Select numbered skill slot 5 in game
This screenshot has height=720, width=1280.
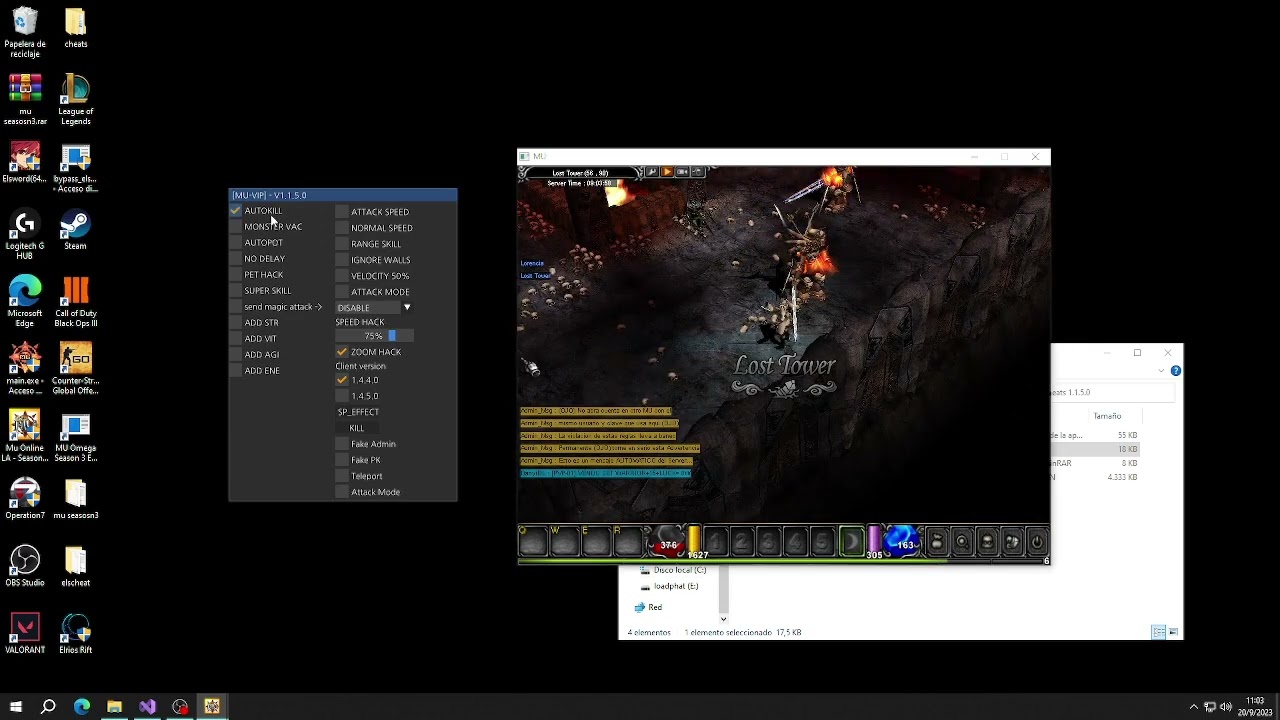(x=821, y=541)
